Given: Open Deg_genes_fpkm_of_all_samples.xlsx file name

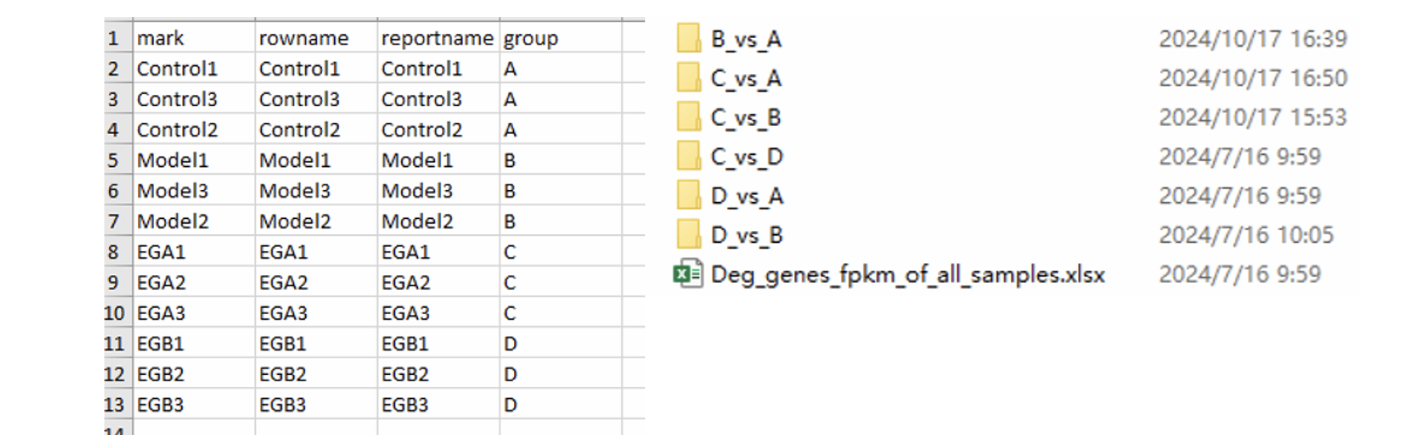Looking at the screenshot, I should [x=907, y=274].
